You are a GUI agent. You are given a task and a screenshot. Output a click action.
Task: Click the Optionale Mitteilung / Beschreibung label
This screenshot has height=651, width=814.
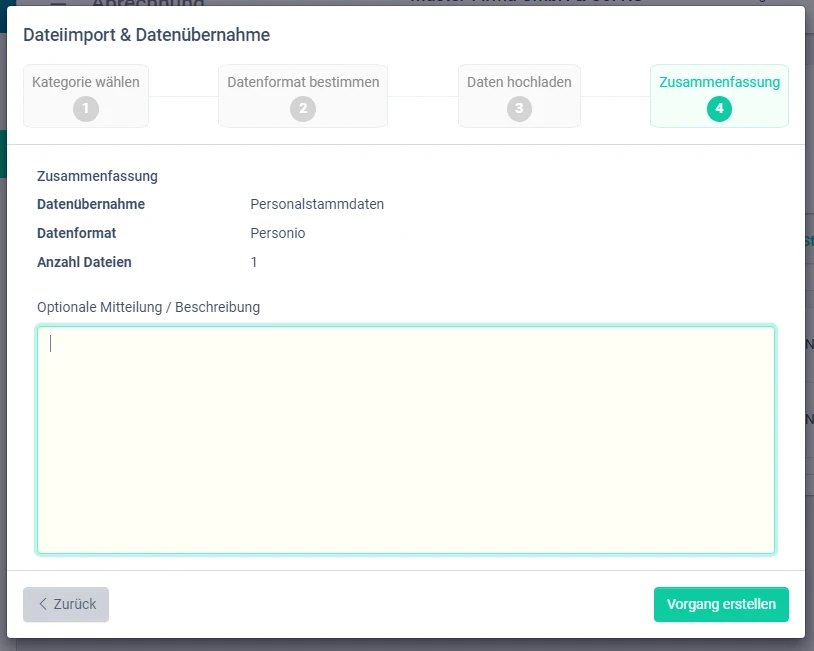tap(148, 307)
